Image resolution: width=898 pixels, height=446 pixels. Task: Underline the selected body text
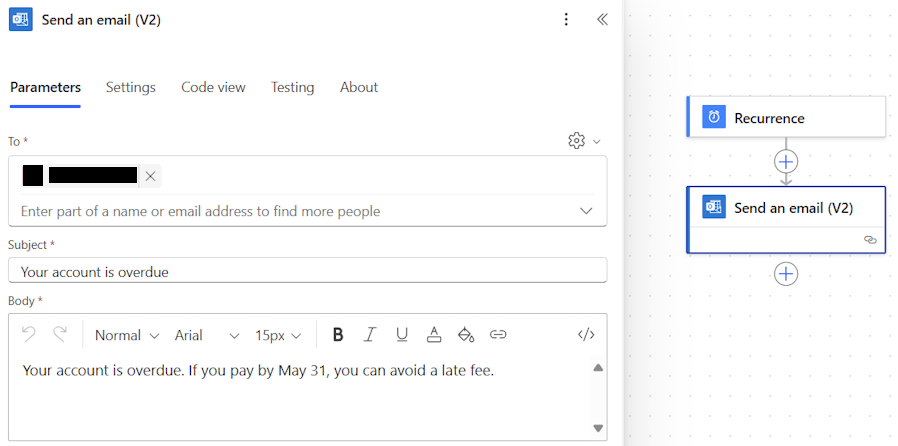pyautogui.click(x=402, y=335)
